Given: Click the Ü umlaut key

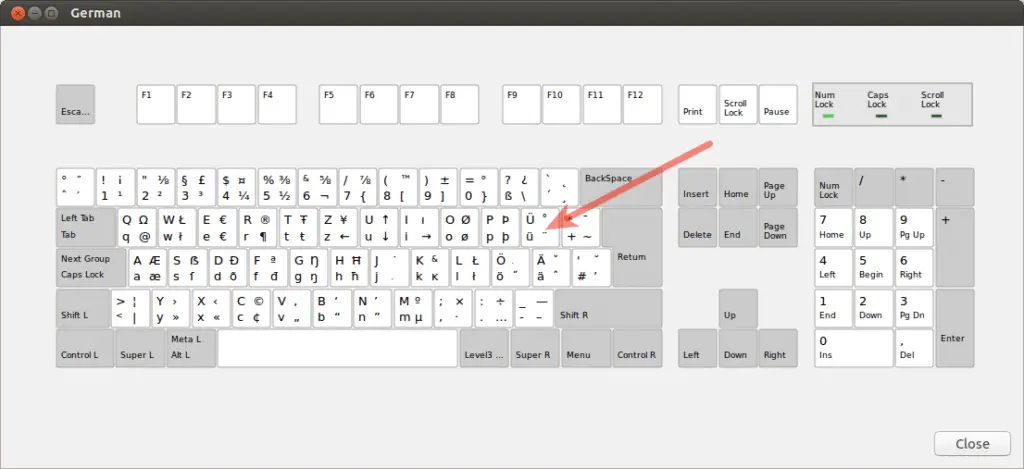Looking at the screenshot, I should [541, 227].
